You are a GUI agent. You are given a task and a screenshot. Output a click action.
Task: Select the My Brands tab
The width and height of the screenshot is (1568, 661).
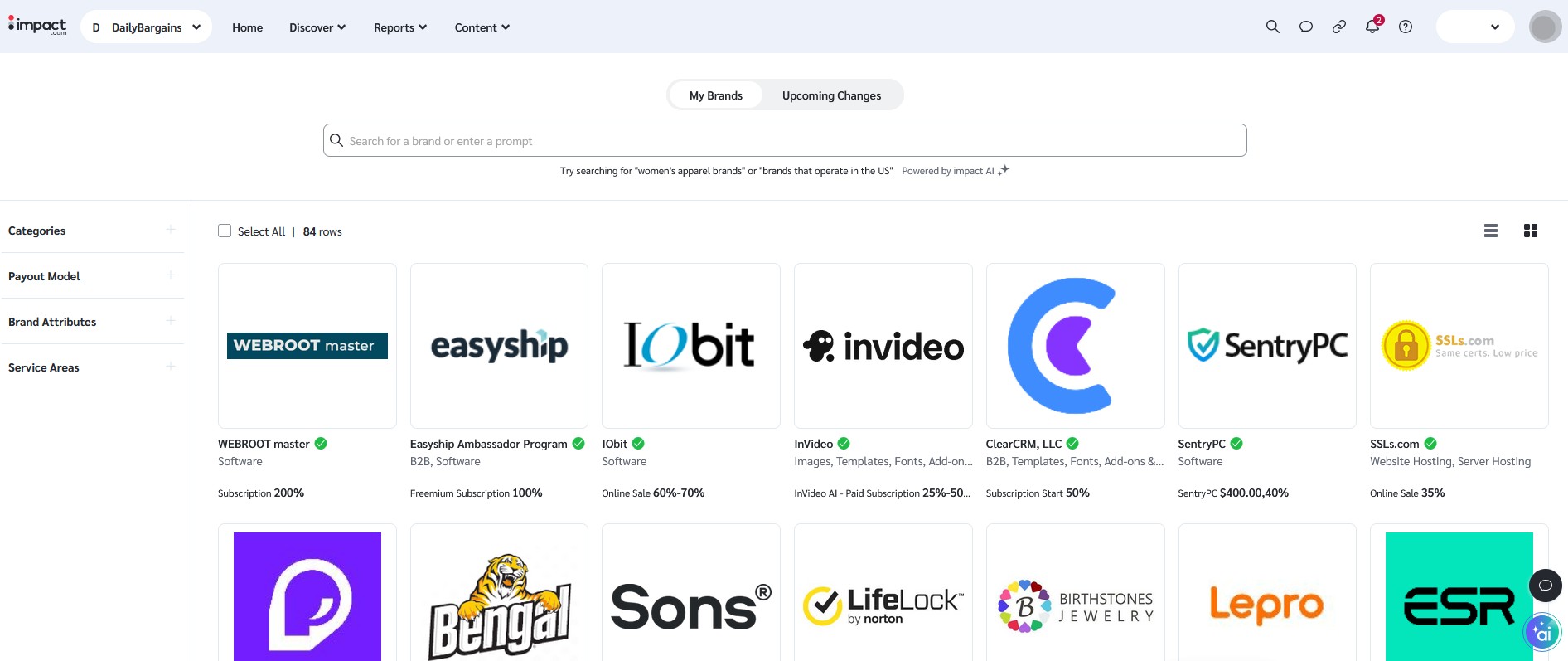coord(716,95)
